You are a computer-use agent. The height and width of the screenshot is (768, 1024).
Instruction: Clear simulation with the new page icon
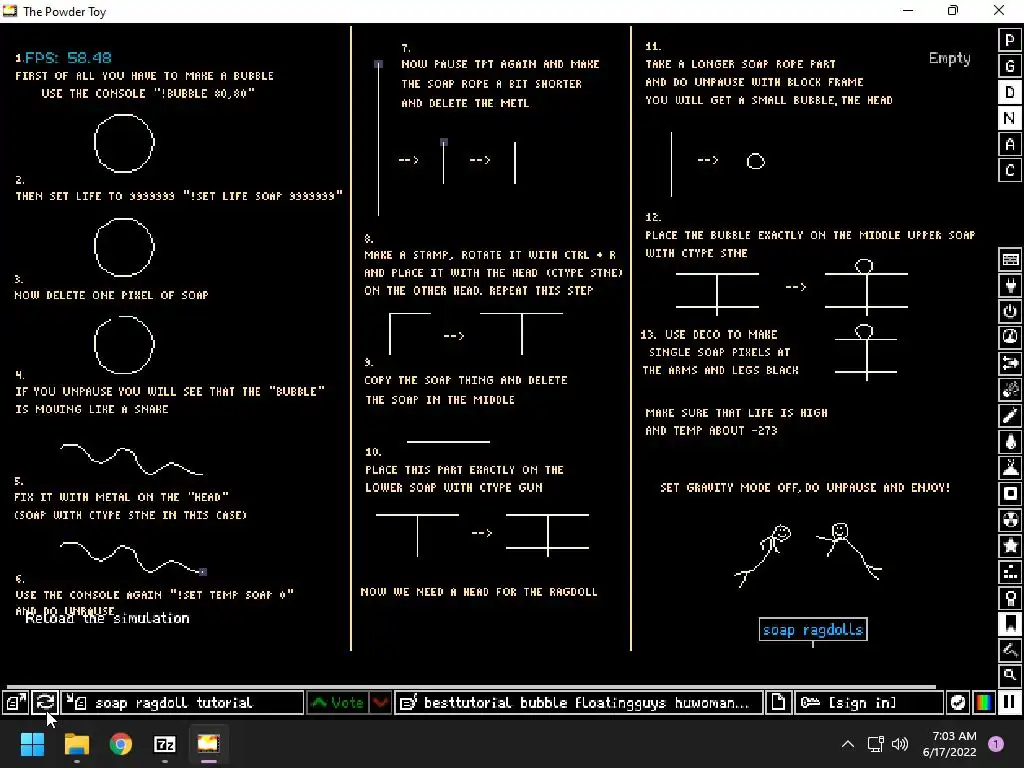click(778, 703)
